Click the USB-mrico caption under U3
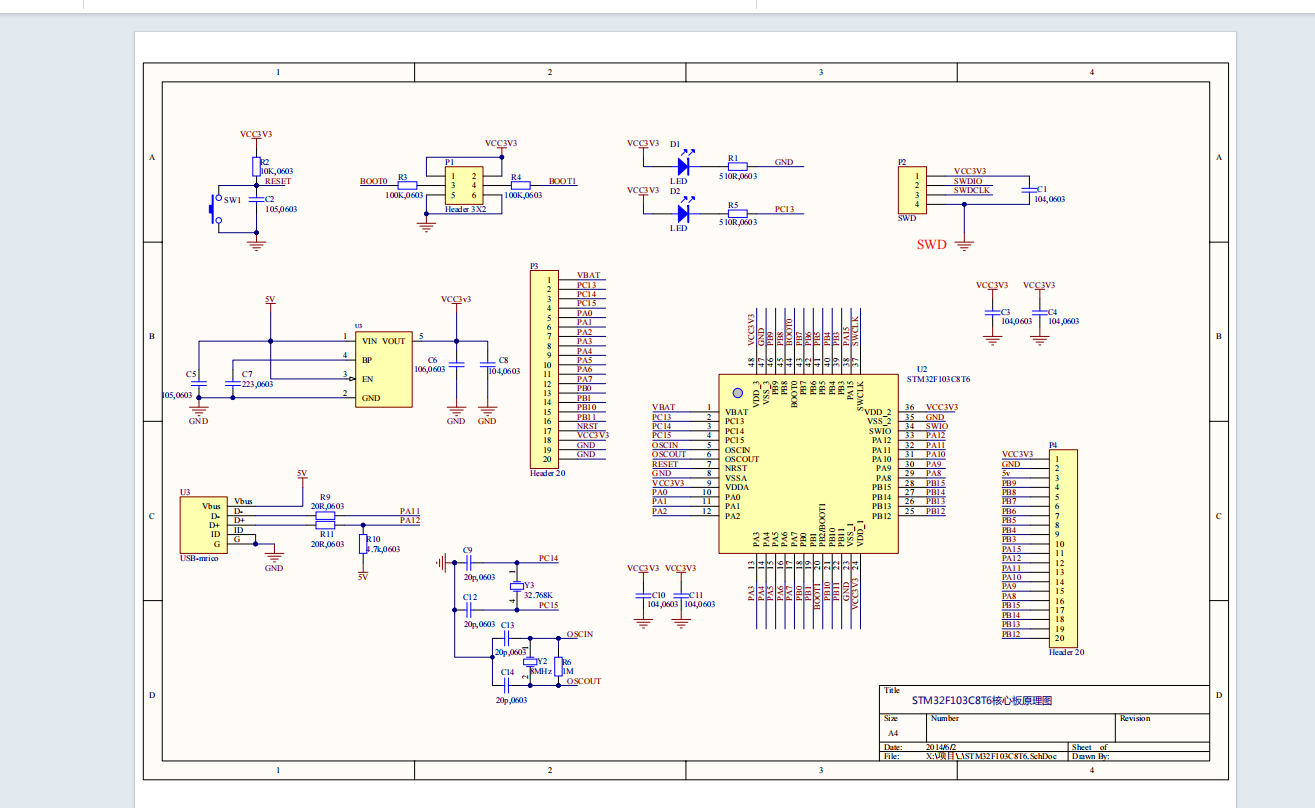The image size is (1315, 808). point(198,558)
